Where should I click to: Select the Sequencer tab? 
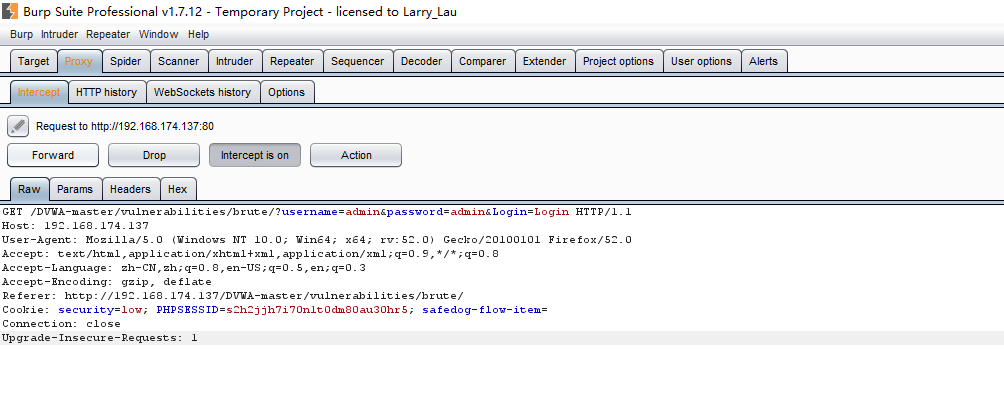click(x=357, y=61)
